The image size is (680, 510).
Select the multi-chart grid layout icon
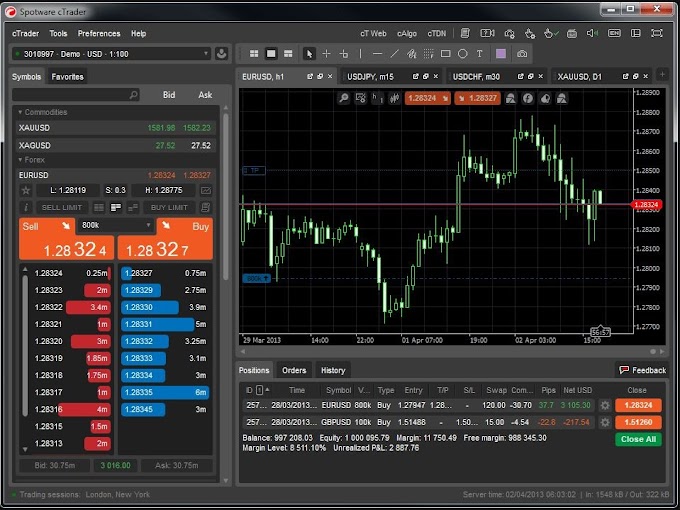[x=254, y=54]
